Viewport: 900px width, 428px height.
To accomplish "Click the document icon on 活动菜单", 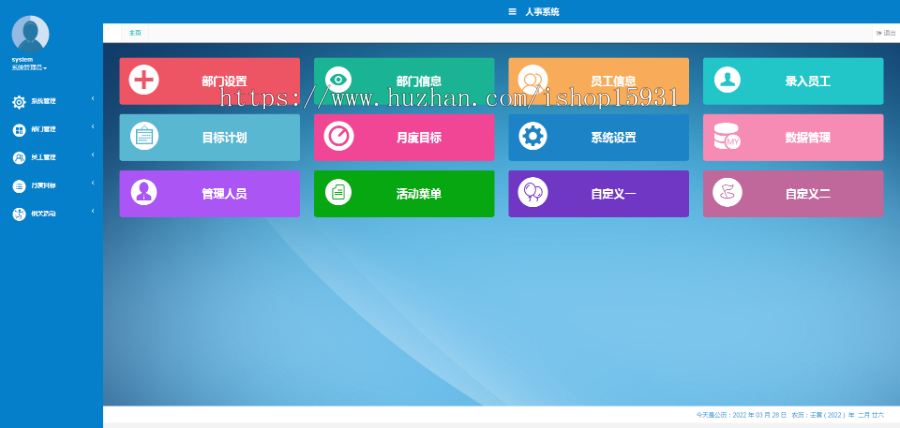I will pos(339,193).
